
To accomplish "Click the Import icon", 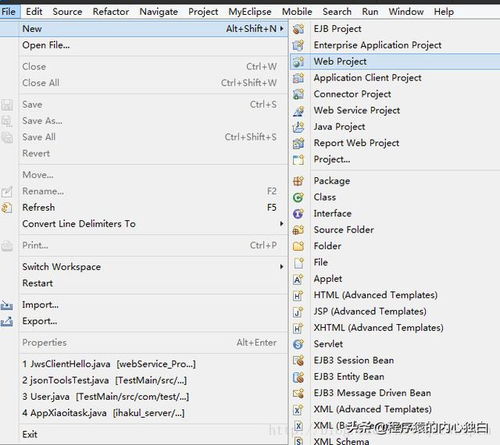I will tap(7, 305).
